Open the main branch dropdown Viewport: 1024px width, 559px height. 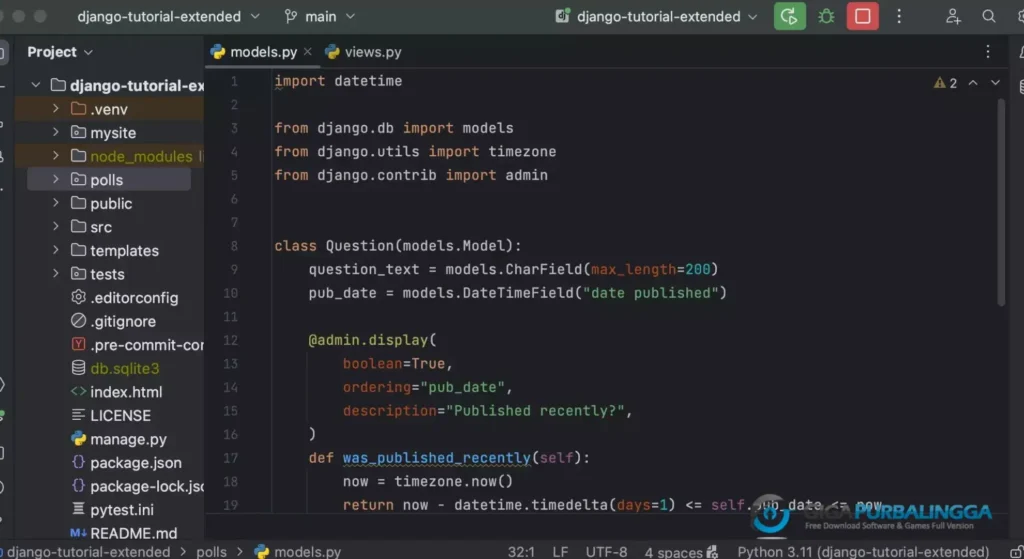pyautogui.click(x=320, y=16)
